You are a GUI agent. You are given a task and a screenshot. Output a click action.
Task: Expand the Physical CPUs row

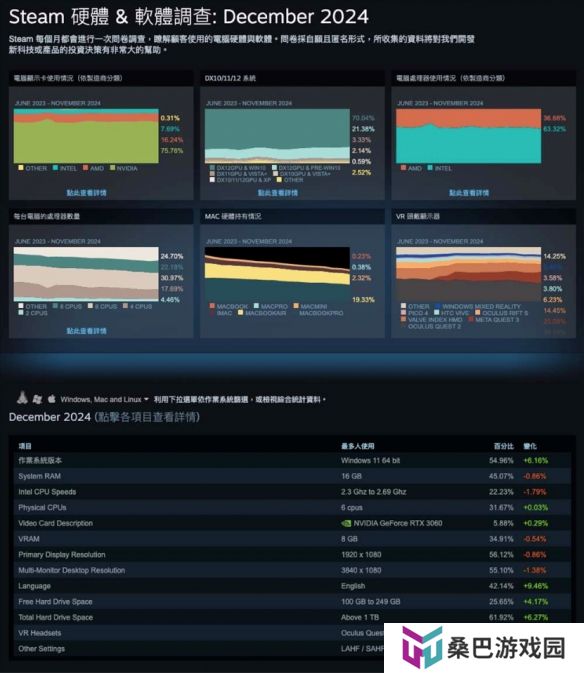pyautogui.click(x=292, y=507)
